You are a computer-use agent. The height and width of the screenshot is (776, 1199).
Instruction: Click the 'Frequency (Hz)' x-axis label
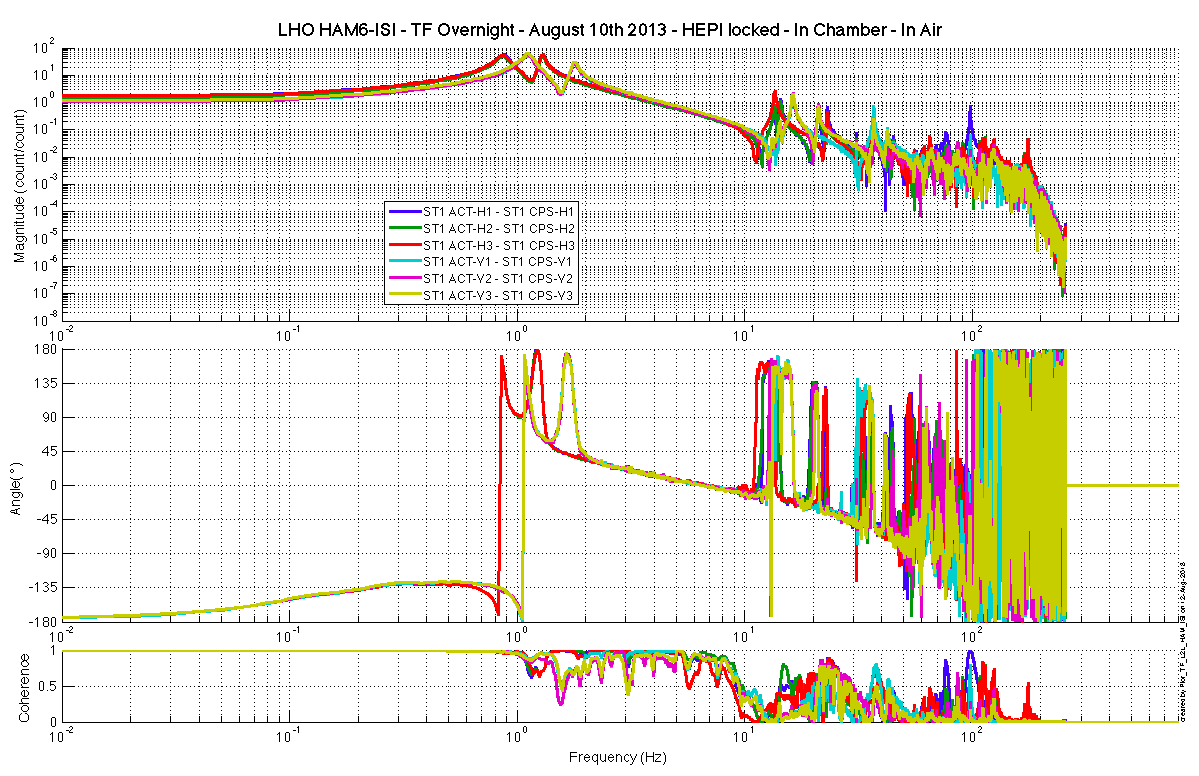pyautogui.click(x=618, y=758)
